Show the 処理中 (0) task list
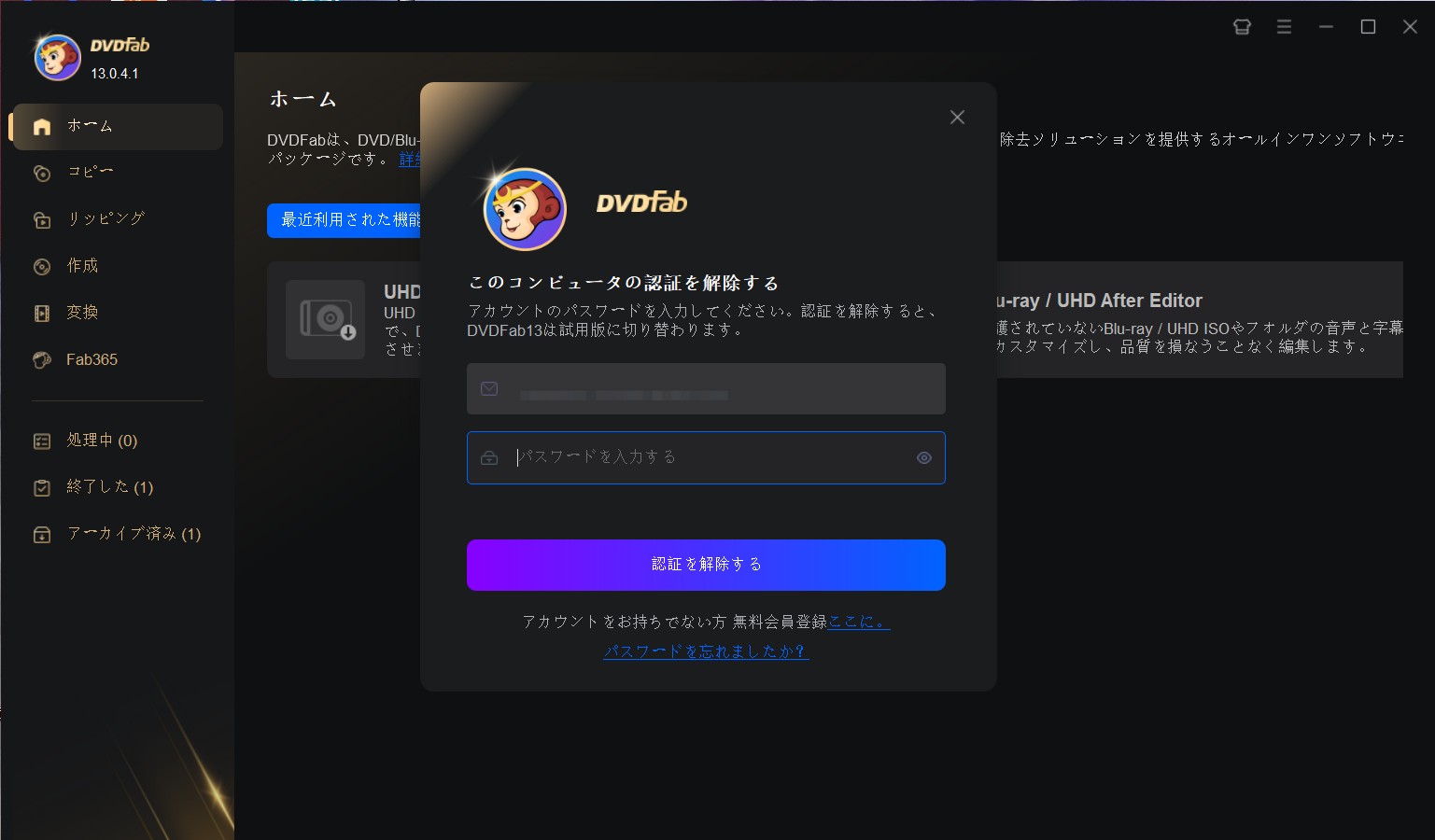This screenshot has height=840, width=1435. tap(117, 441)
